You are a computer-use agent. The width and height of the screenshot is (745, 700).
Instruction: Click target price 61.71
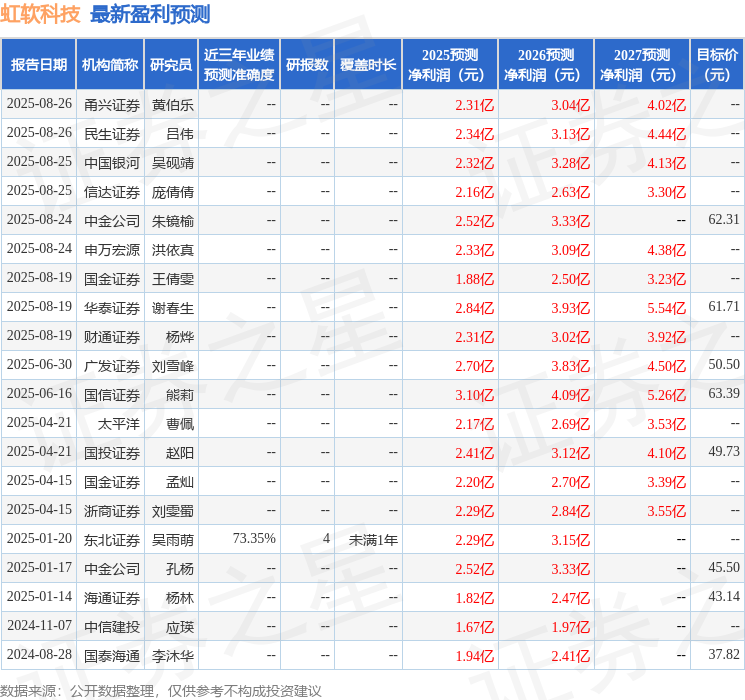pos(724,306)
